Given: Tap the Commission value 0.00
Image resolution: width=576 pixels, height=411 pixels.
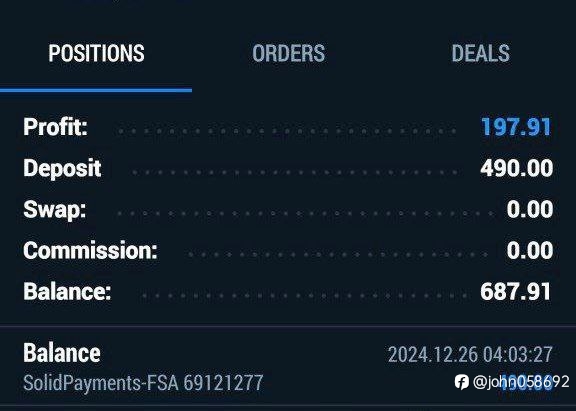Looking at the screenshot, I should click(x=530, y=250).
